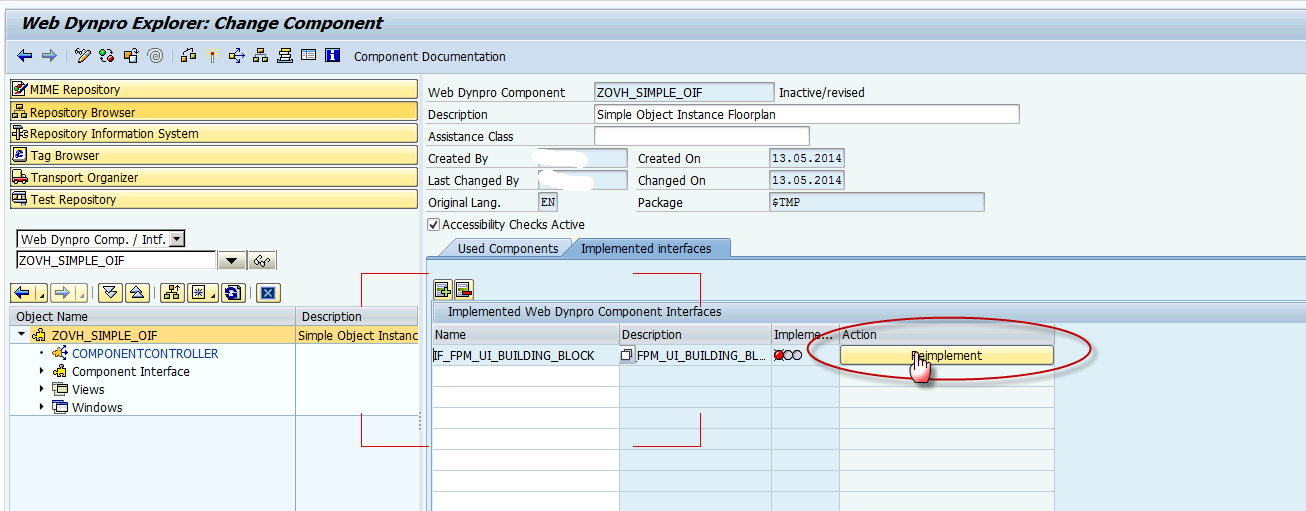Select COMPONENTCONTROLLER in the tree

(145, 354)
